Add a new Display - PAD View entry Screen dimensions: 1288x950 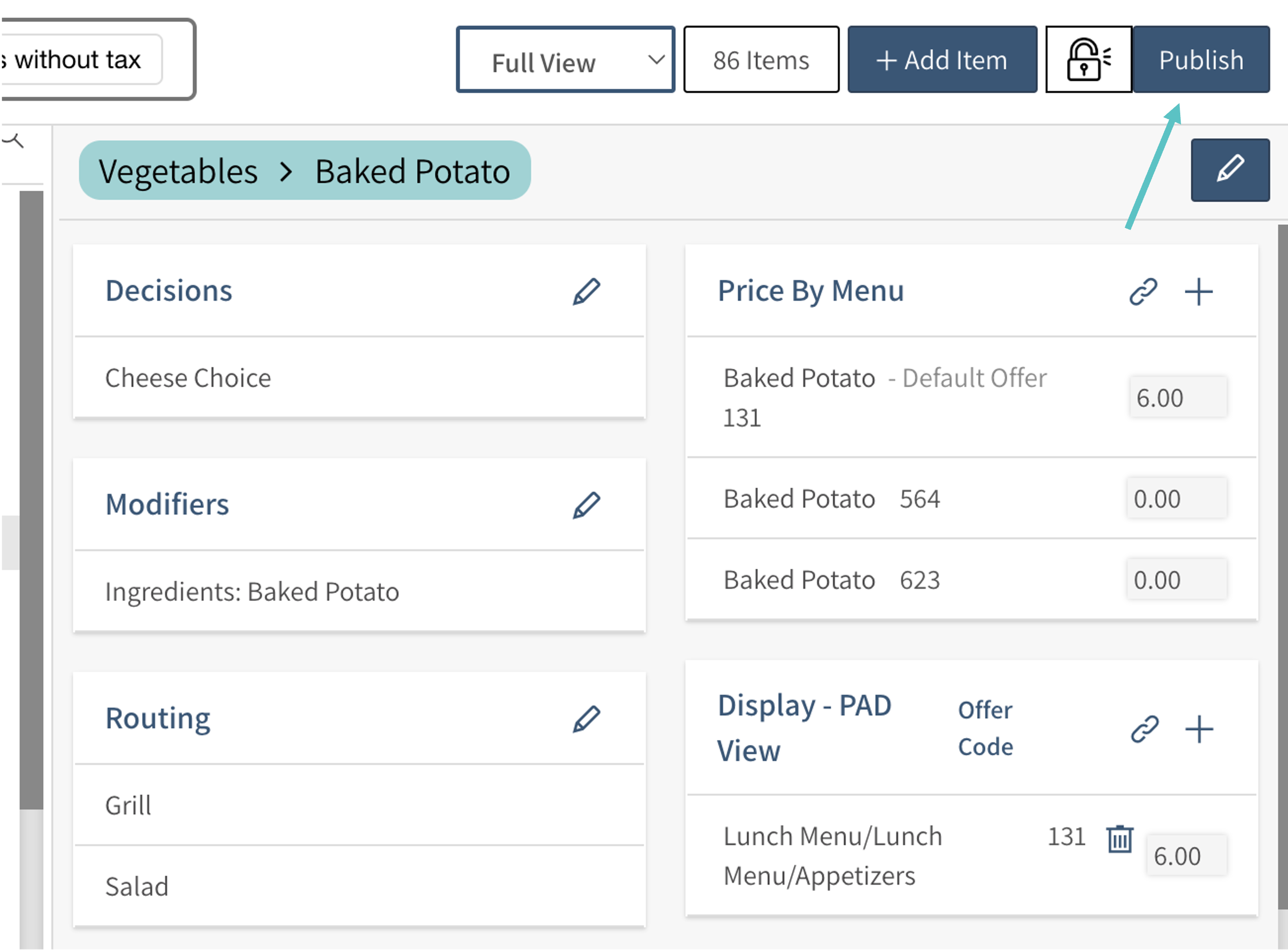coord(1200,729)
